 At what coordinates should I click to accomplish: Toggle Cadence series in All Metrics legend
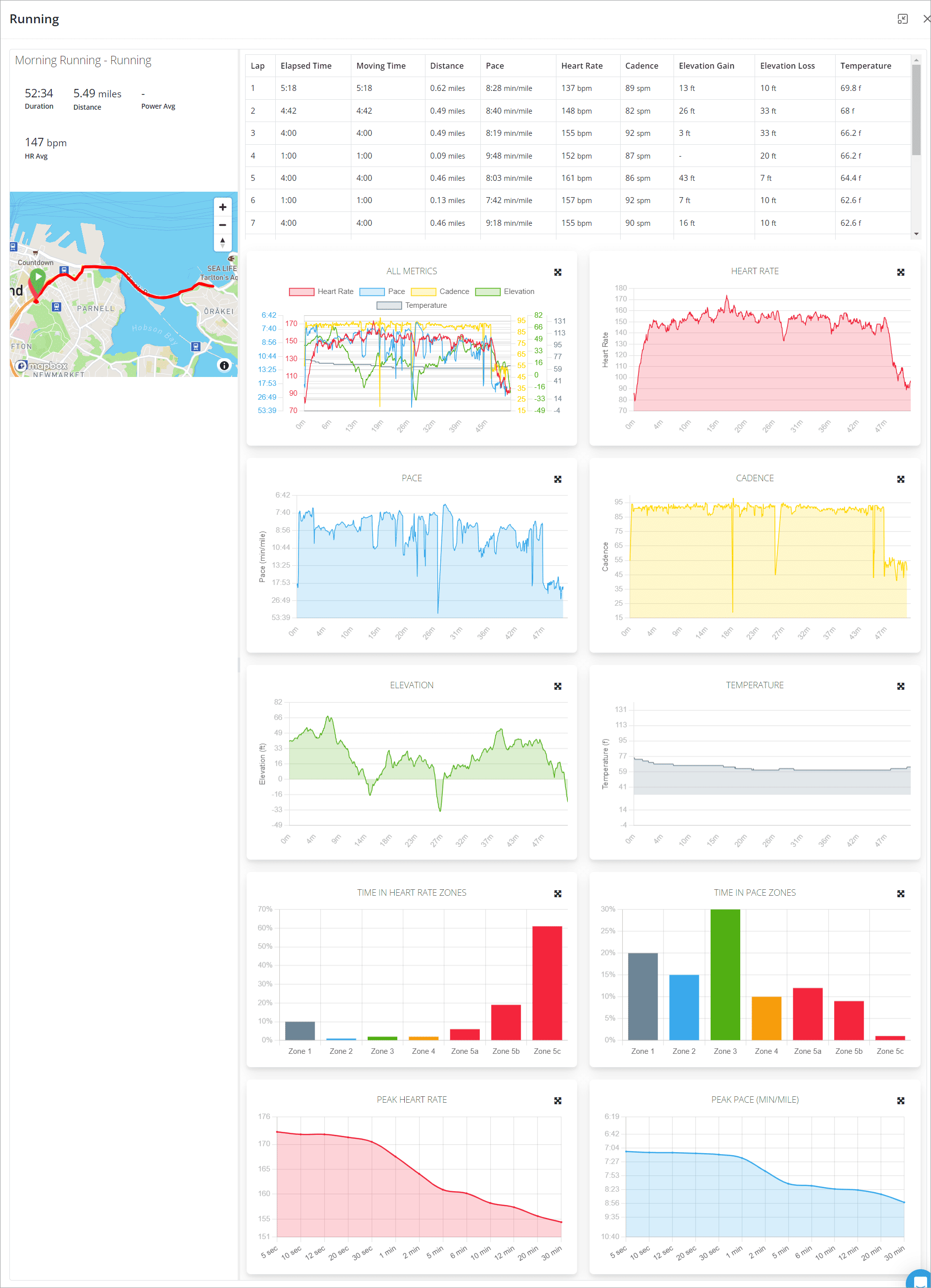(440, 291)
